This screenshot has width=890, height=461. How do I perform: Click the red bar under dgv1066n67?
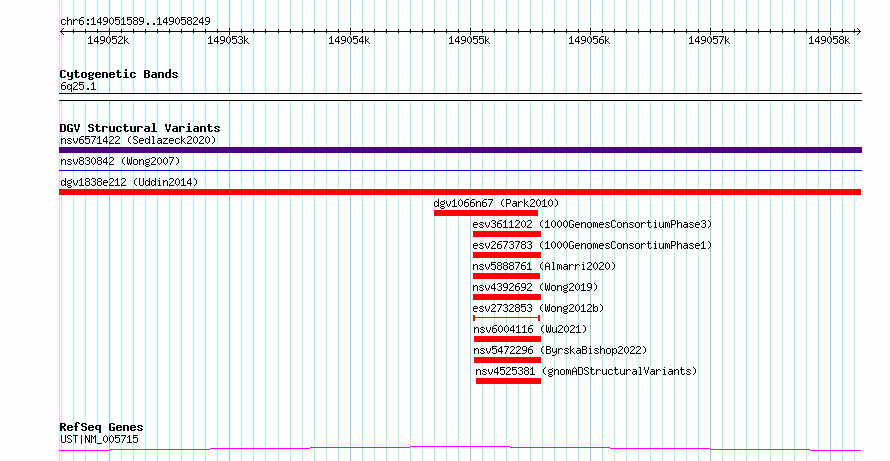click(486, 213)
